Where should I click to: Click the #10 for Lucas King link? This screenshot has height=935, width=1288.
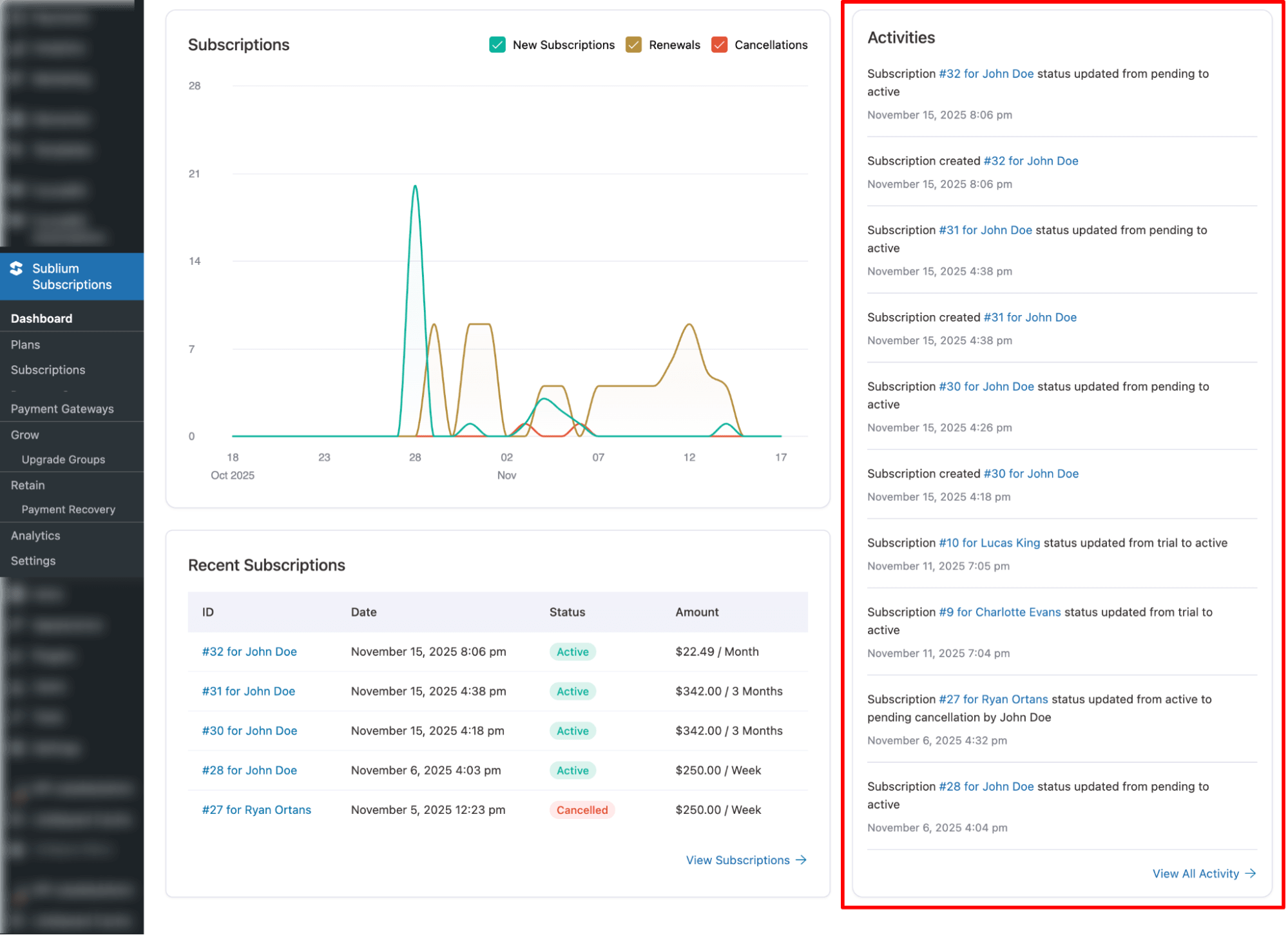[x=990, y=543]
